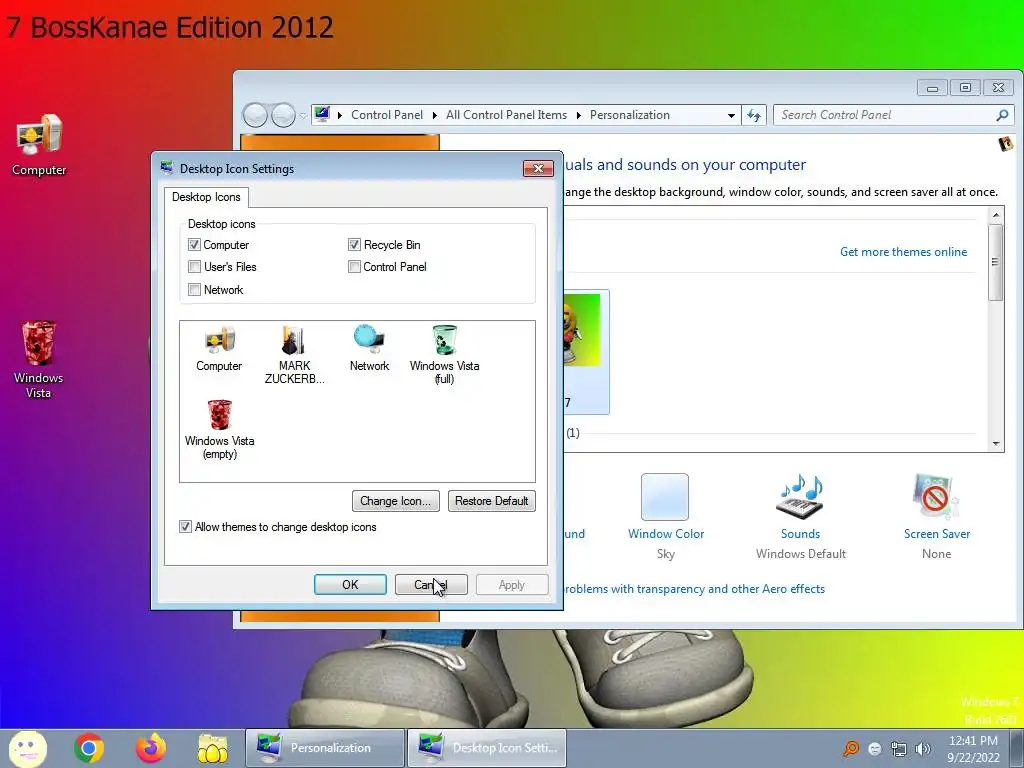1024x768 pixels.
Task: Click the Window Color link text
Action: click(x=665, y=534)
